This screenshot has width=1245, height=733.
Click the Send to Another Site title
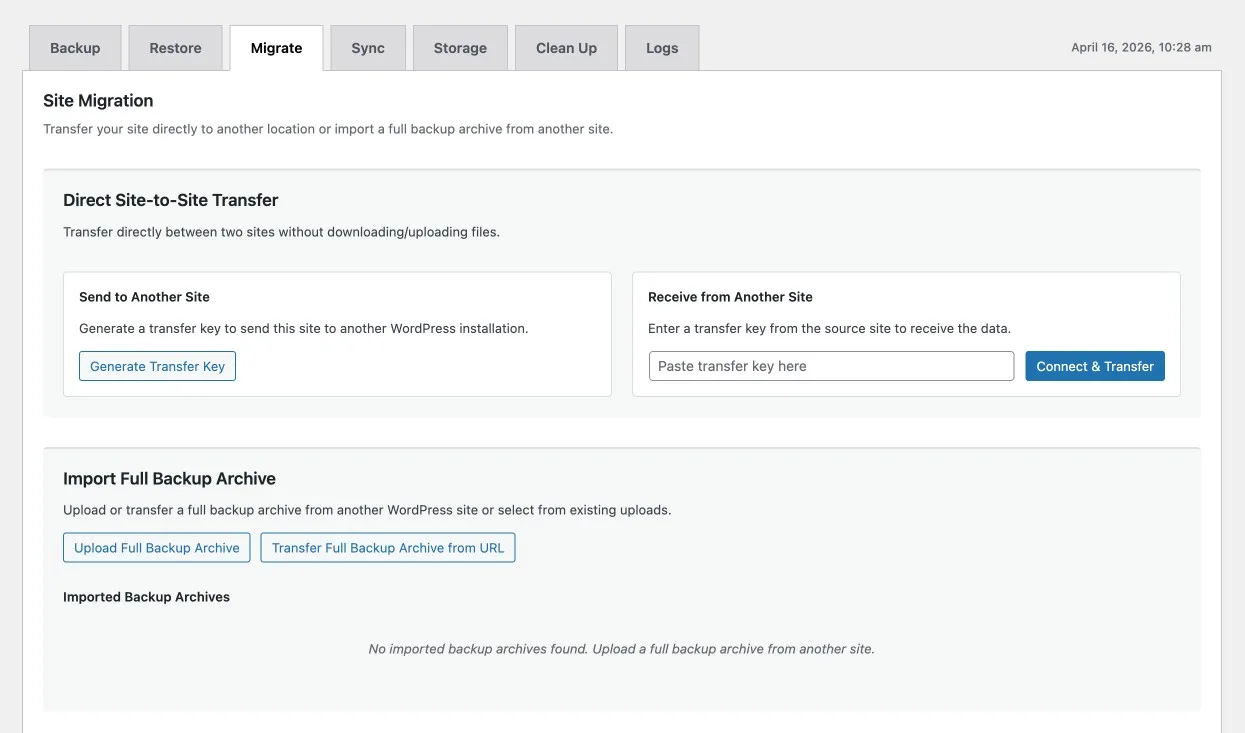tap(144, 297)
